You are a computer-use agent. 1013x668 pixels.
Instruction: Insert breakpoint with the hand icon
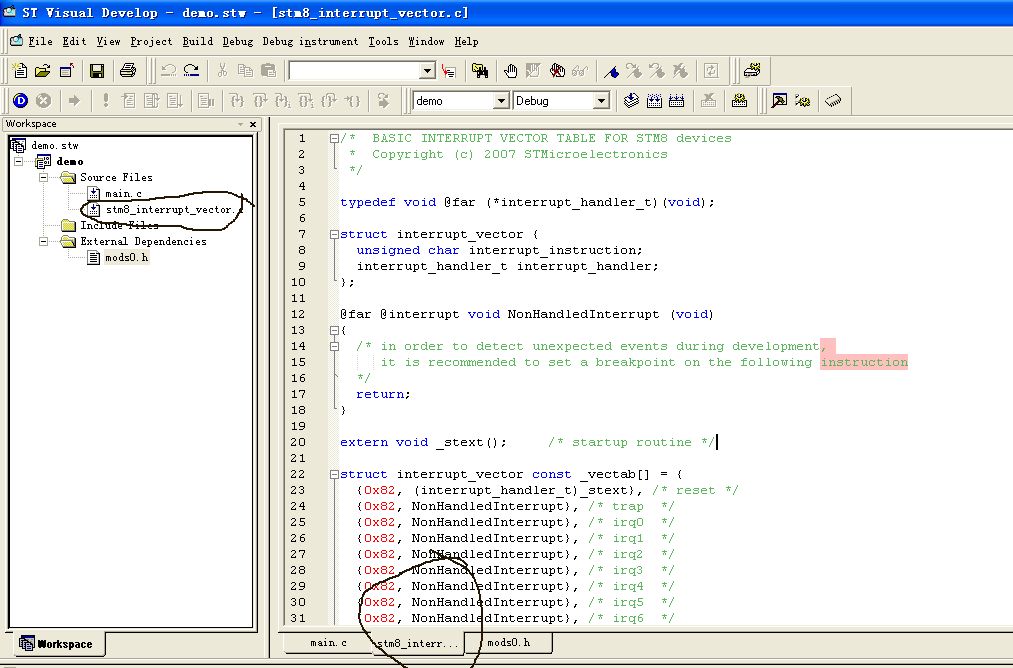(510, 70)
